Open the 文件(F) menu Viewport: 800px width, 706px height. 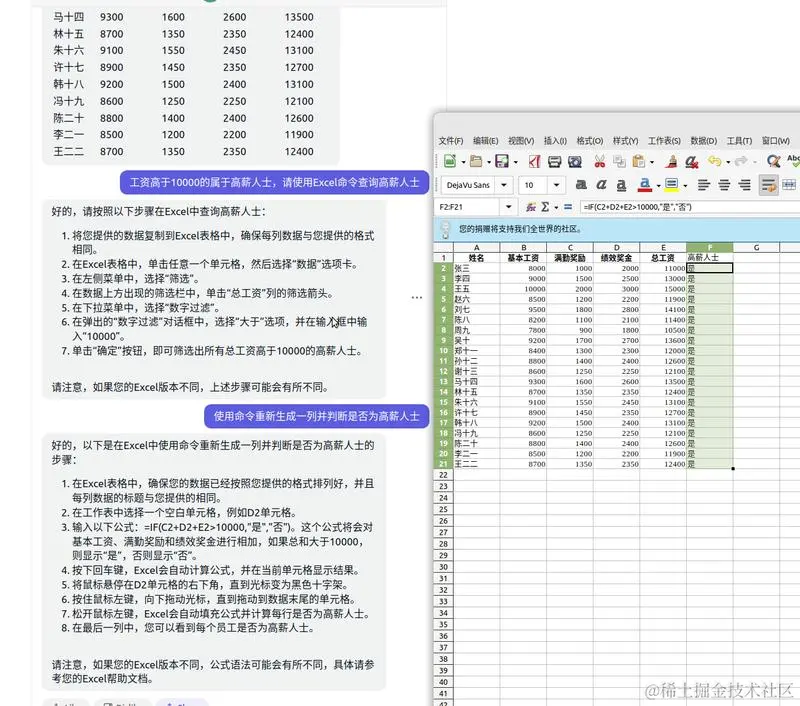pyautogui.click(x=451, y=141)
